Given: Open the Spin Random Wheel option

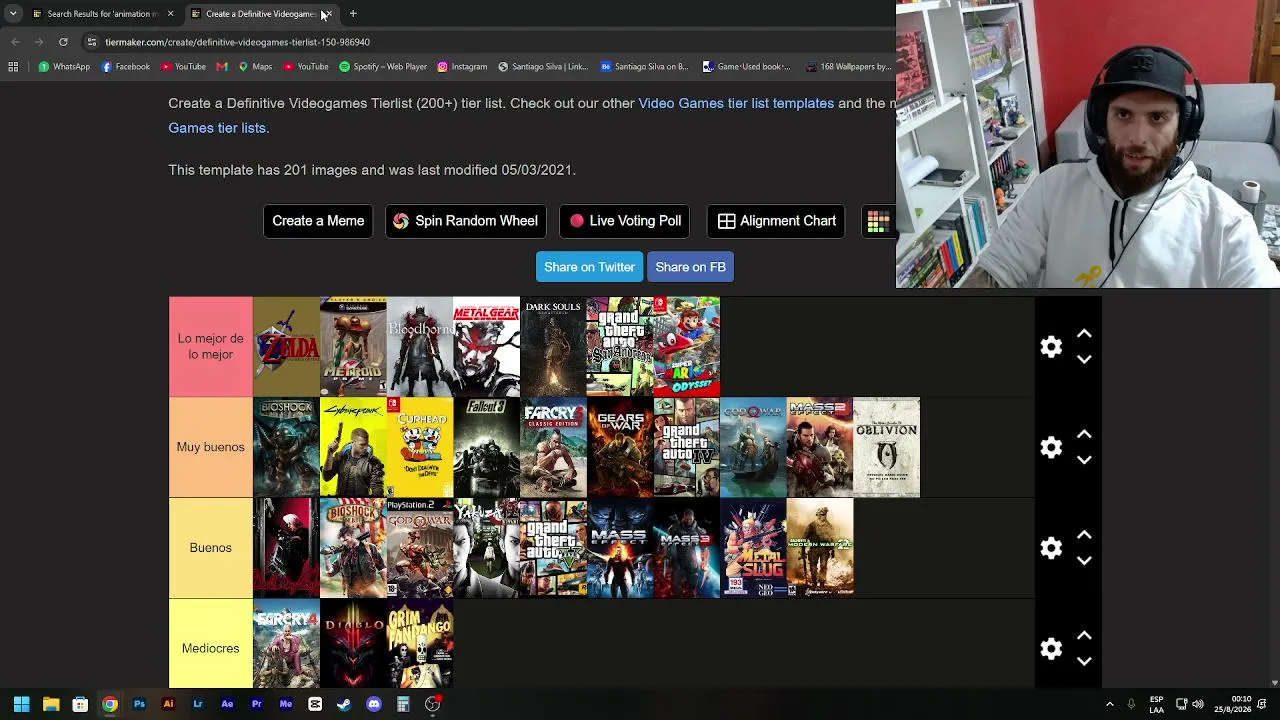Looking at the screenshot, I should pyautogui.click(x=465, y=221).
